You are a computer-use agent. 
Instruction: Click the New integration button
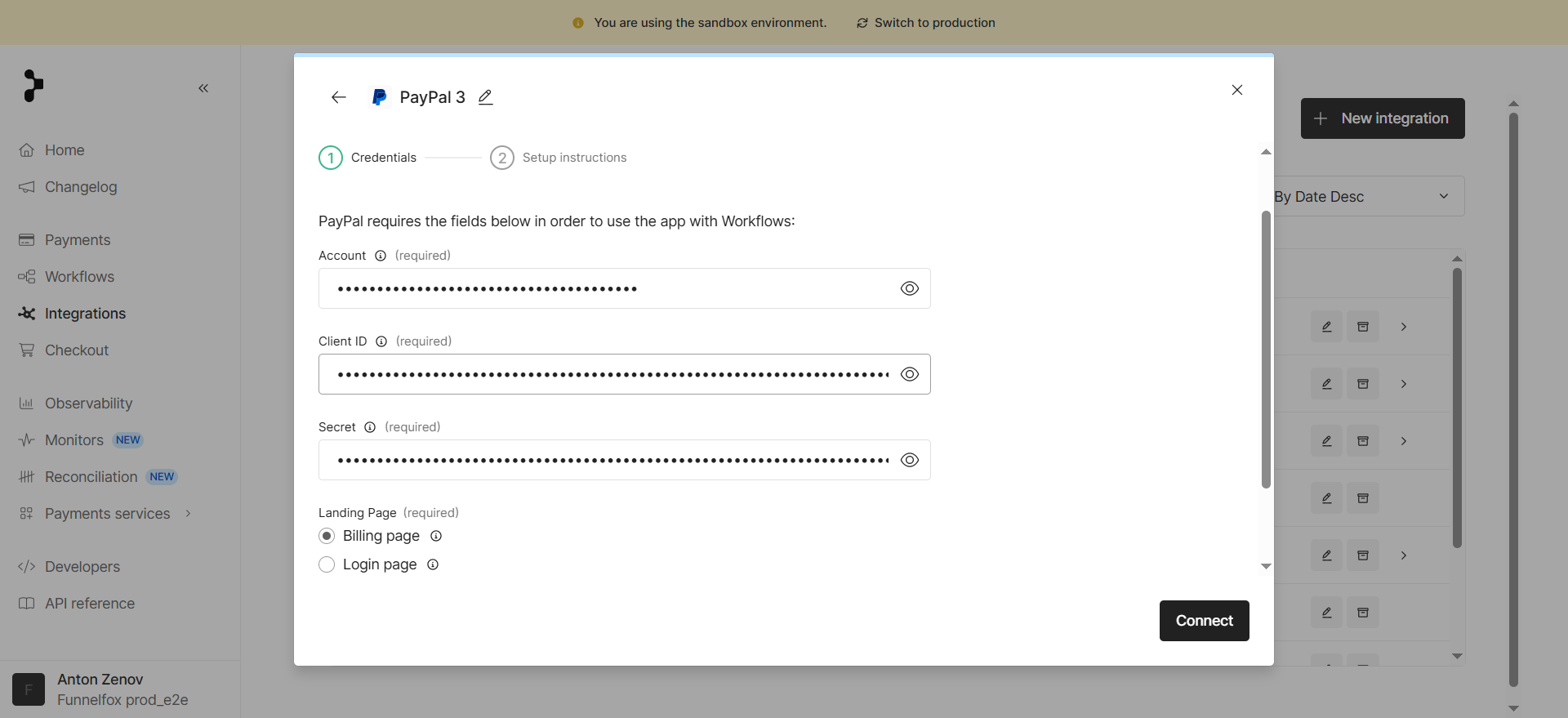tap(1383, 118)
